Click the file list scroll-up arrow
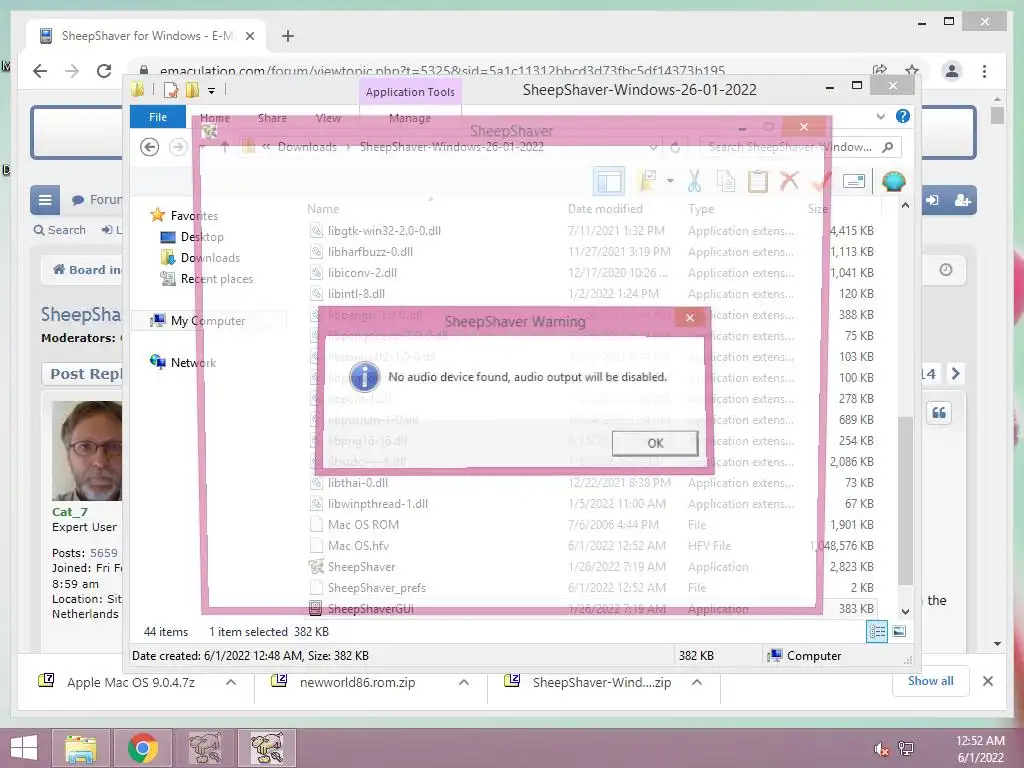Image resolution: width=1024 pixels, height=768 pixels. pos(905,206)
